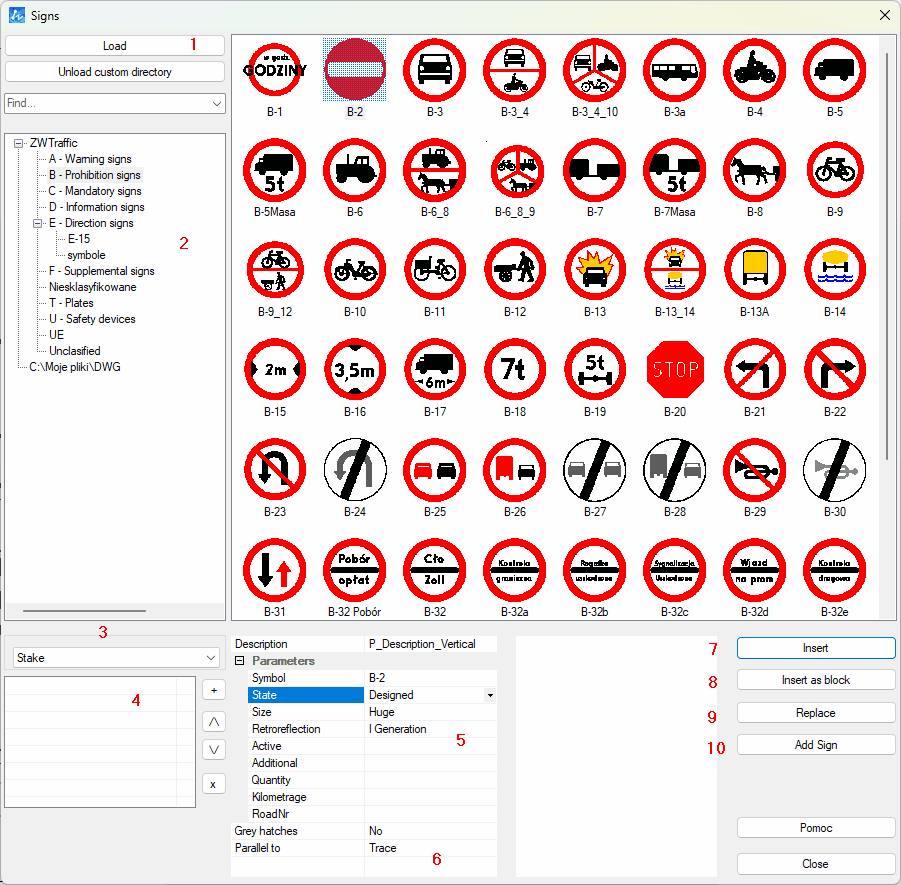This screenshot has height=885, width=901.
Task: Collapse the E - Direction signs node
Action: click(x=38, y=223)
